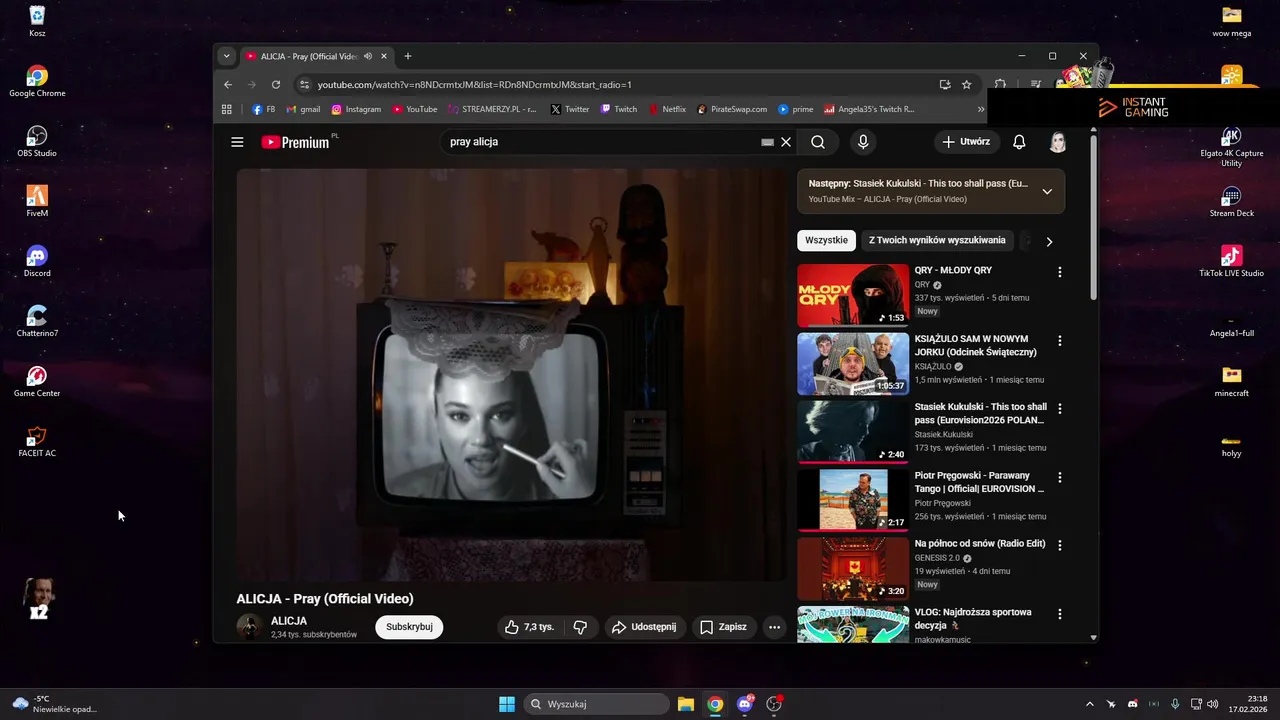Open Piotr Pręgowski Parawany Tango video title
This screenshot has width=1280, height=720.
pyautogui.click(x=979, y=482)
